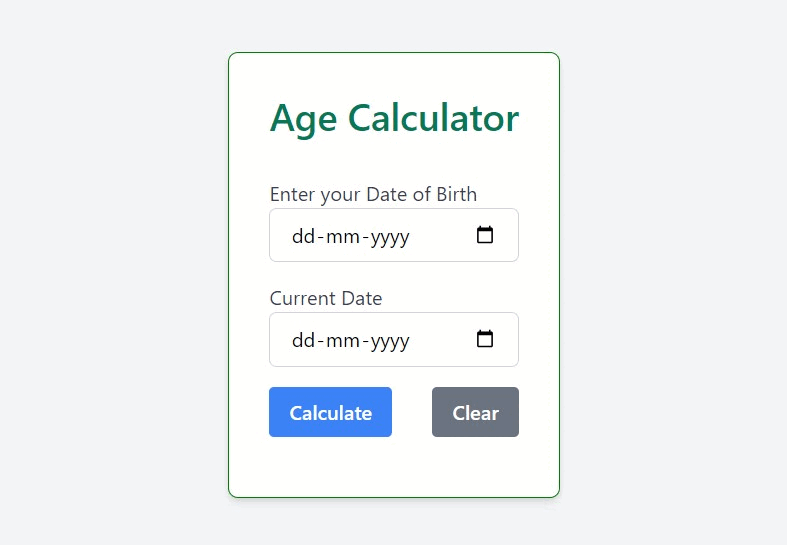Click the gray page background outside the card
This screenshot has height=545, width=787.
110,270
